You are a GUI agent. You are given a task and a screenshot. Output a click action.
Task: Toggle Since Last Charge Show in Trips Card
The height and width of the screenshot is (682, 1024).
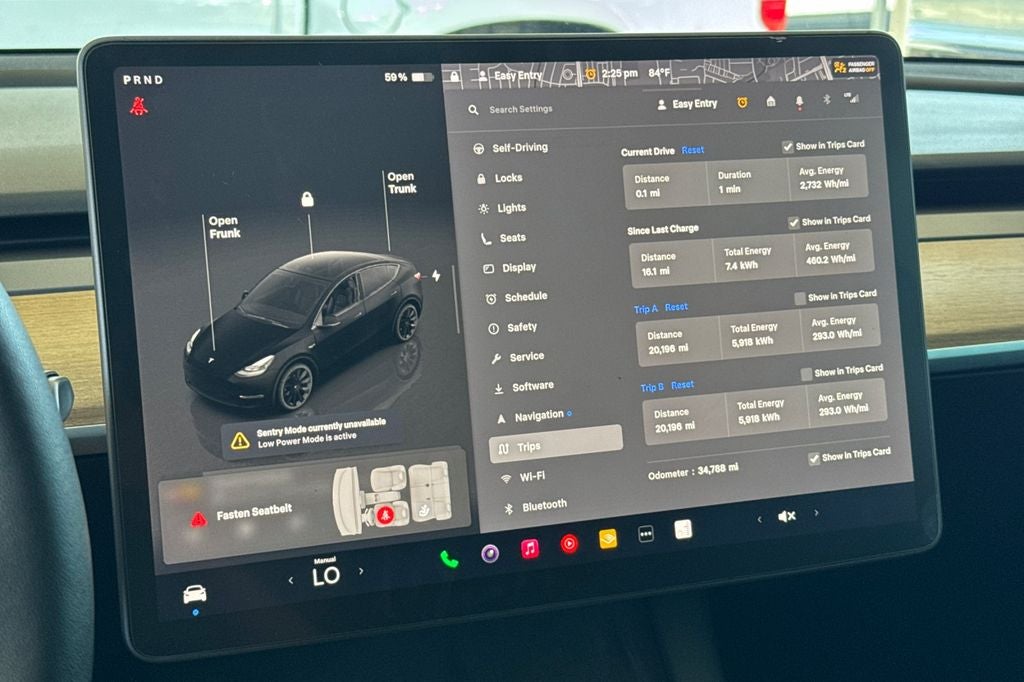click(x=793, y=223)
